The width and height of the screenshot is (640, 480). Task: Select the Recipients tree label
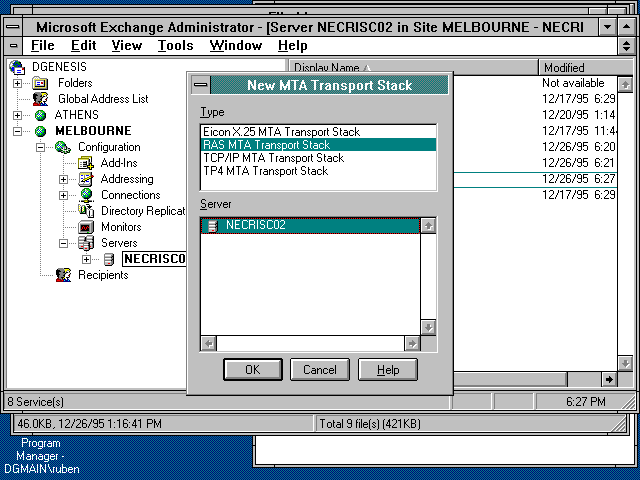[103, 275]
